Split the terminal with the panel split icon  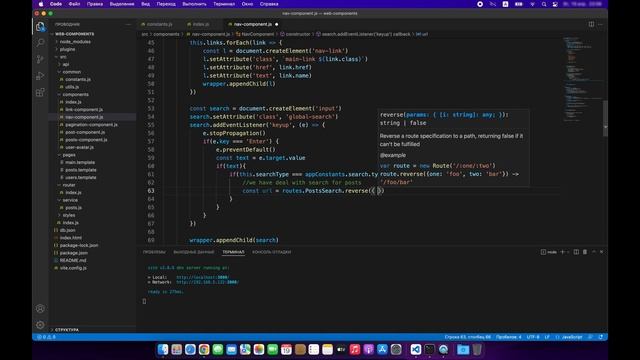pos(576,252)
